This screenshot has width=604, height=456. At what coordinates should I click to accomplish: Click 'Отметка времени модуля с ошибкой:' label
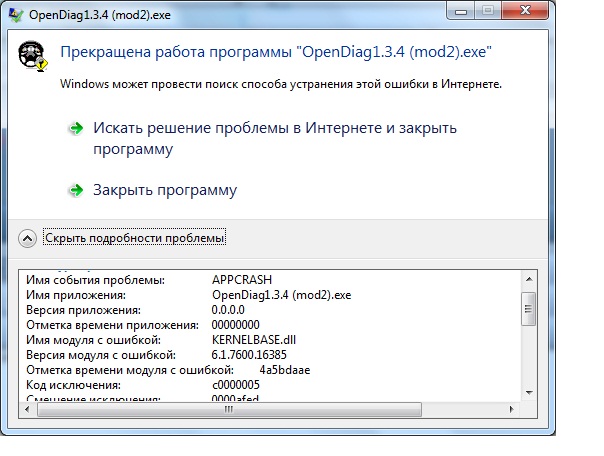coord(130,370)
